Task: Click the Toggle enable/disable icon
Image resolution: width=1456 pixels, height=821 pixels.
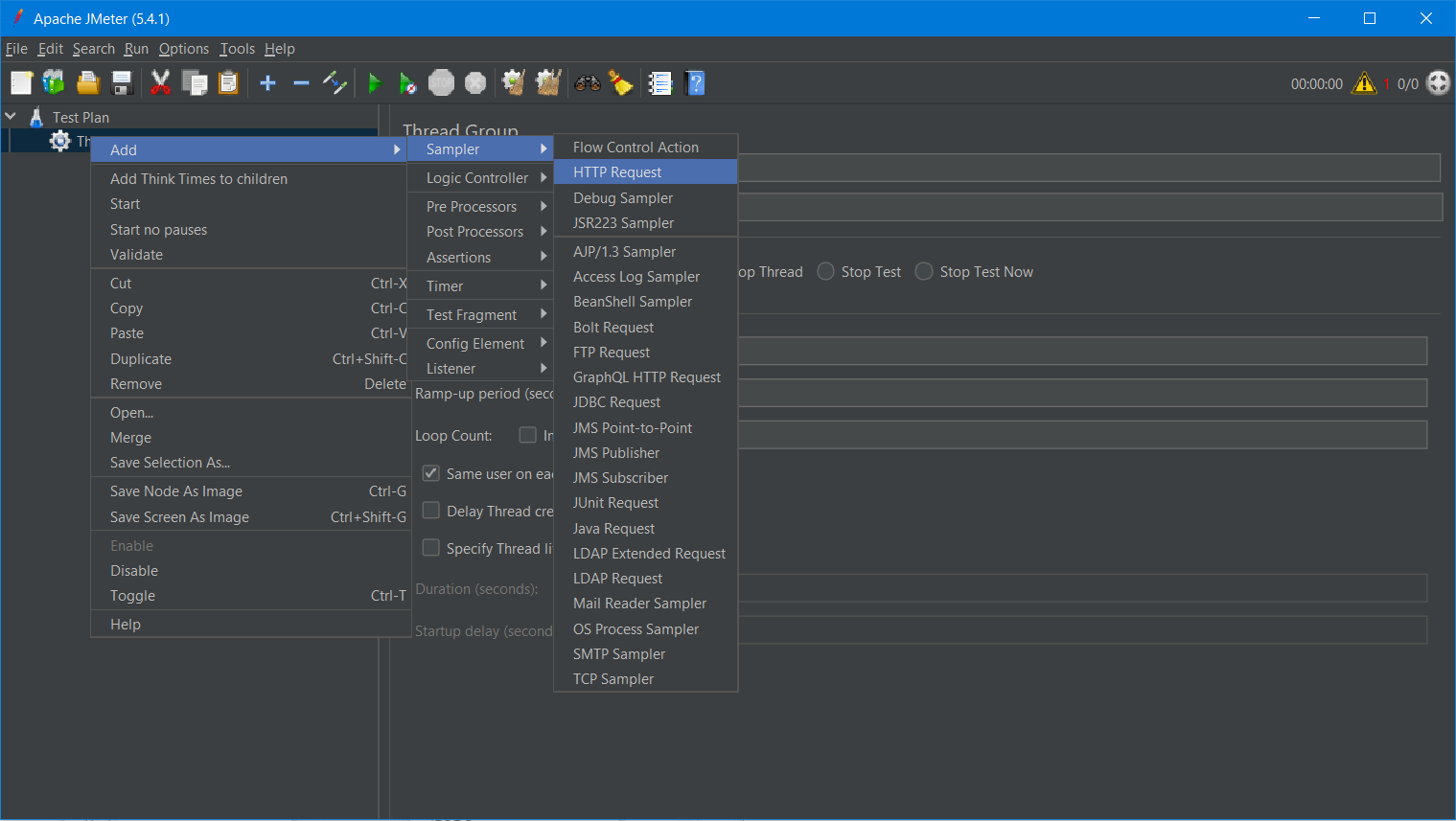Action: point(335,83)
